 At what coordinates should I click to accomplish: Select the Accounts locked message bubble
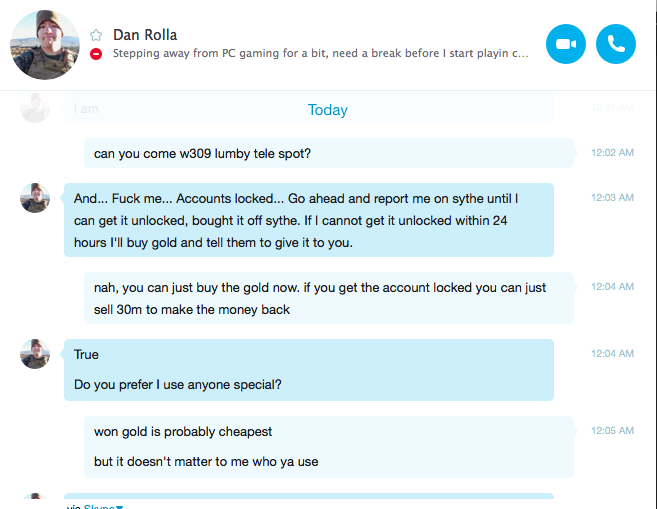pyautogui.click(x=309, y=220)
